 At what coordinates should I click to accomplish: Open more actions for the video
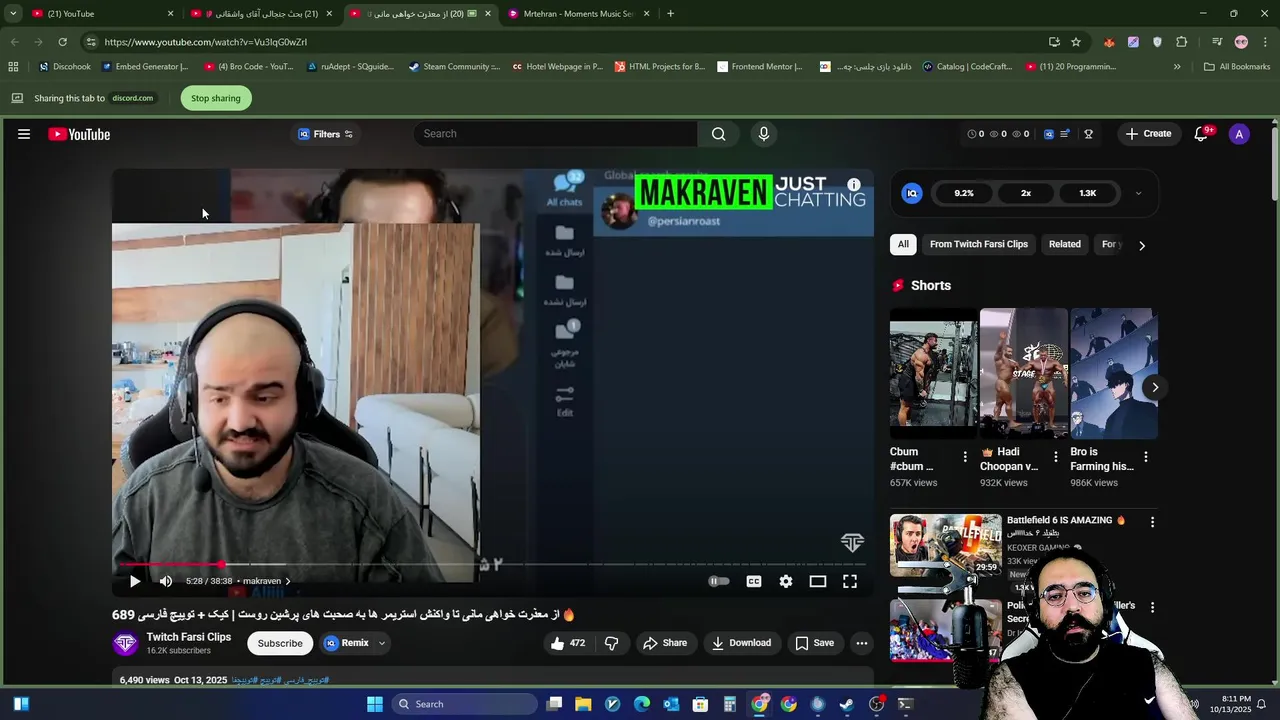[x=862, y=643]
